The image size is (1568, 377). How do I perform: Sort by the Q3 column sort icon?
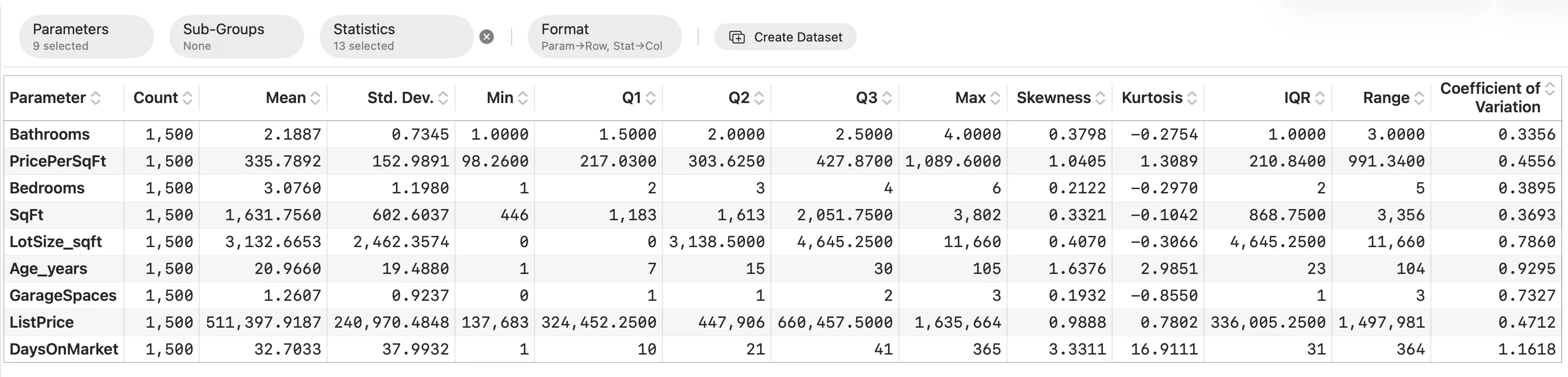point(887,98)
